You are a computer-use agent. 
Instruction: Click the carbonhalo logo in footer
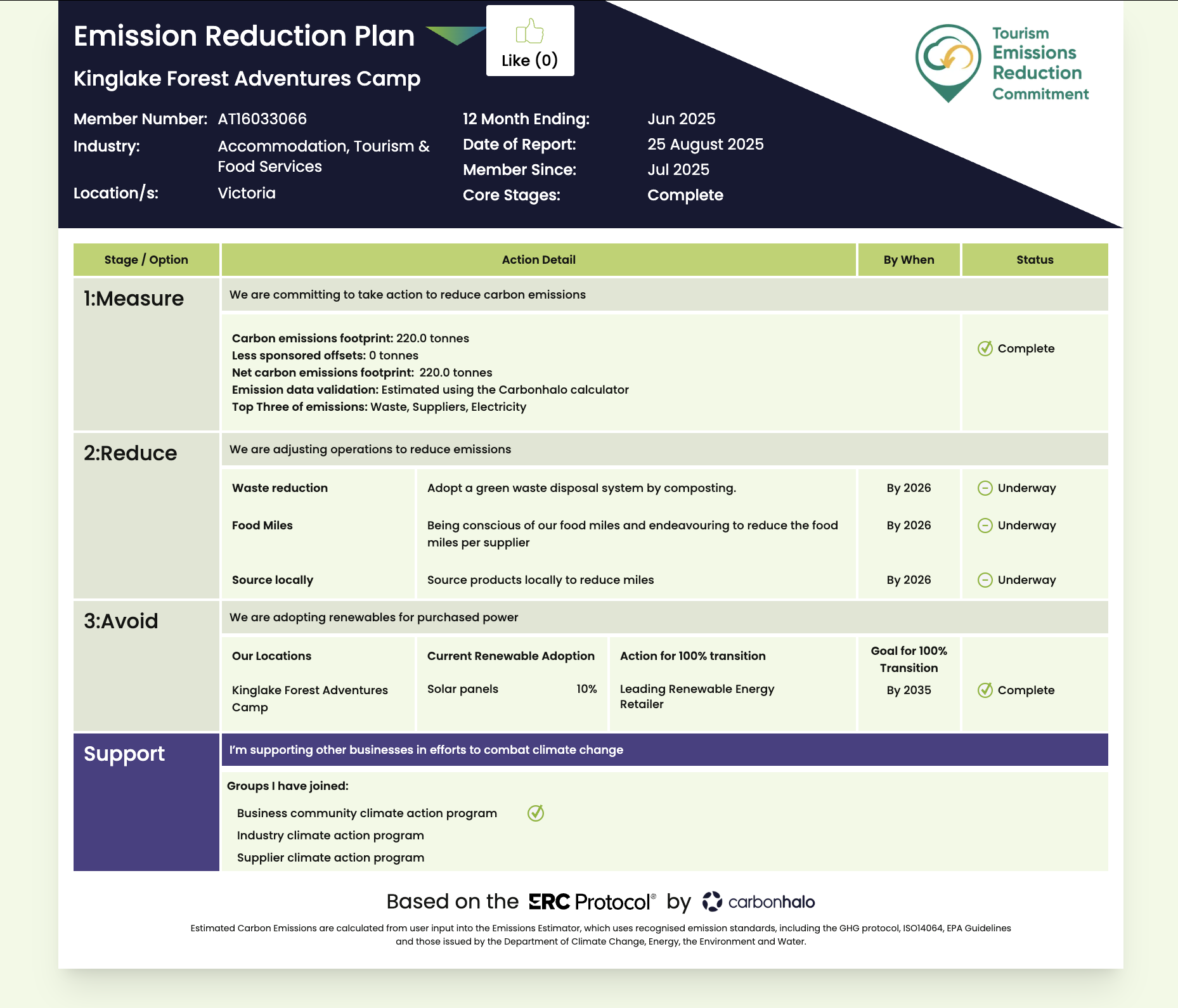(x=758, y=901)
